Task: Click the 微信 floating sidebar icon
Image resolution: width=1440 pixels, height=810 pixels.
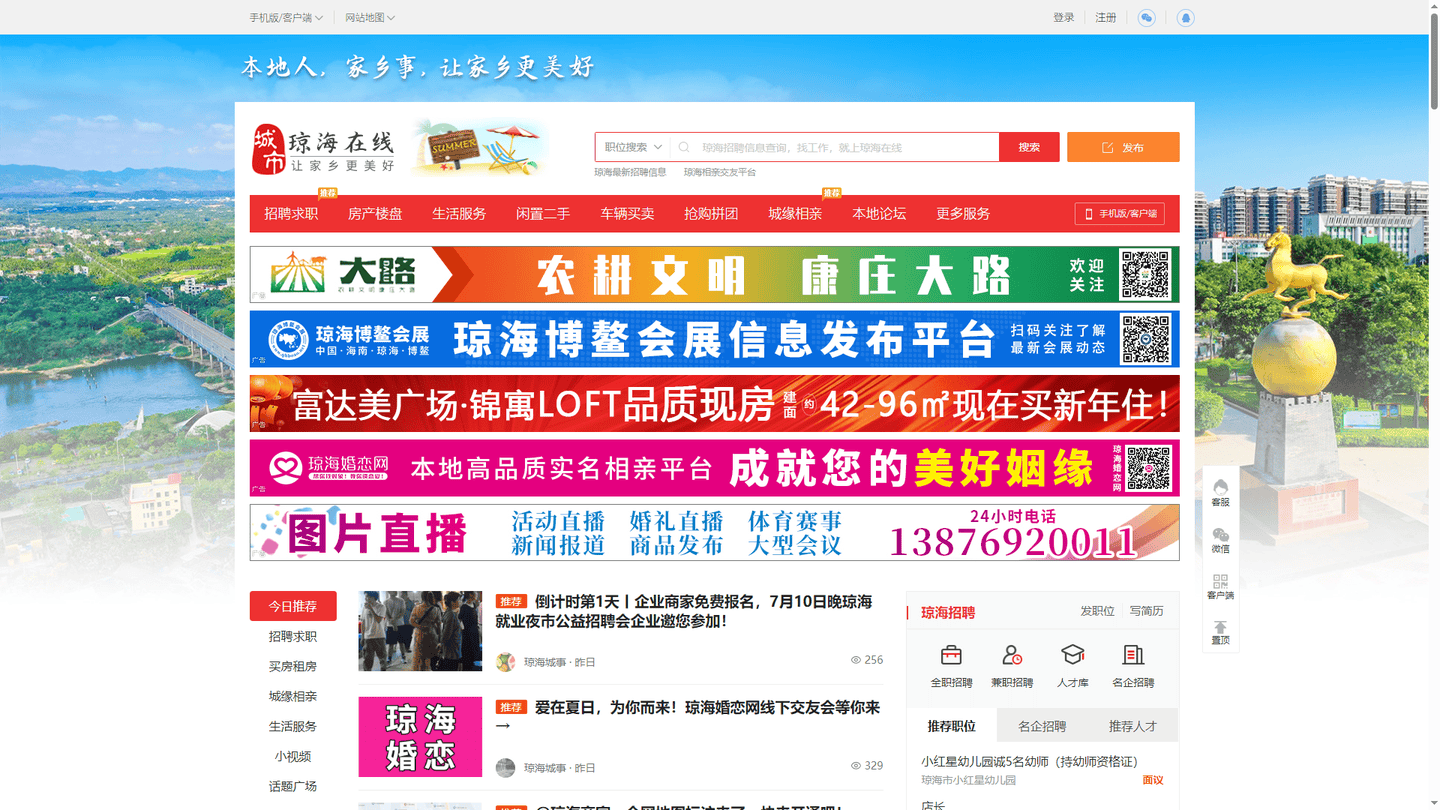Action: click(x=1220, y=539)
